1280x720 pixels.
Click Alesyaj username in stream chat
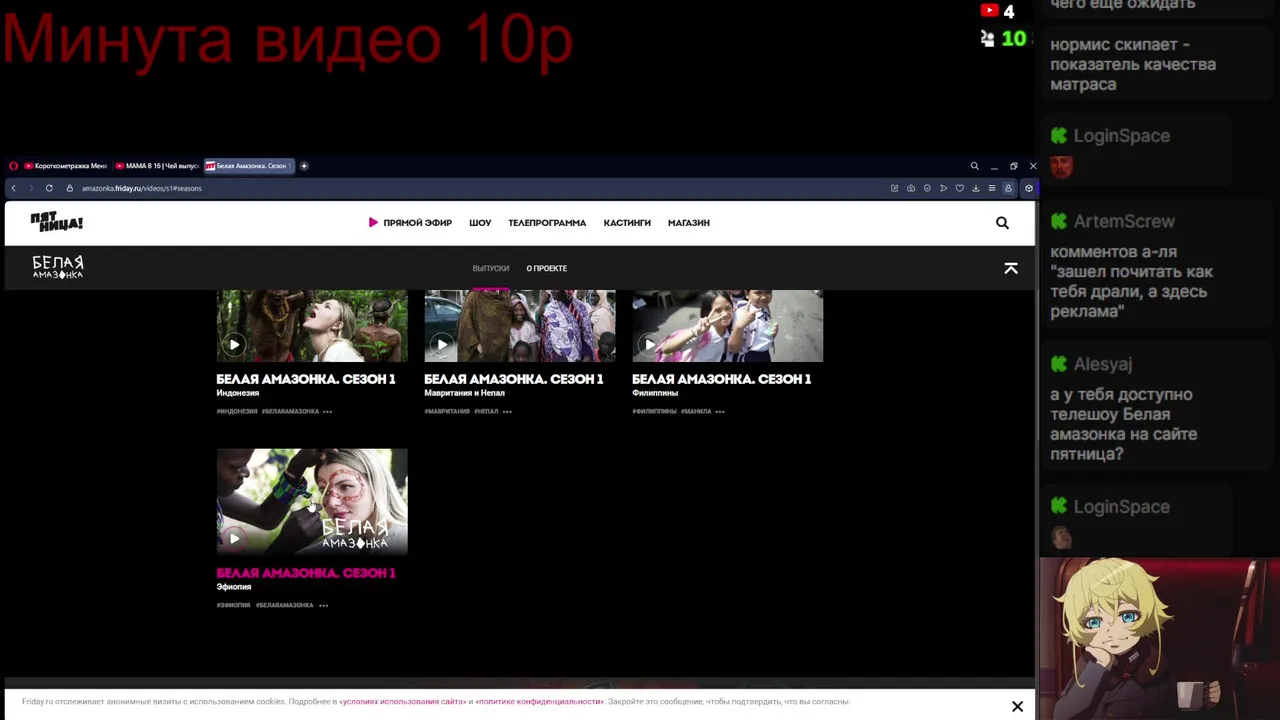(1103, 364)
